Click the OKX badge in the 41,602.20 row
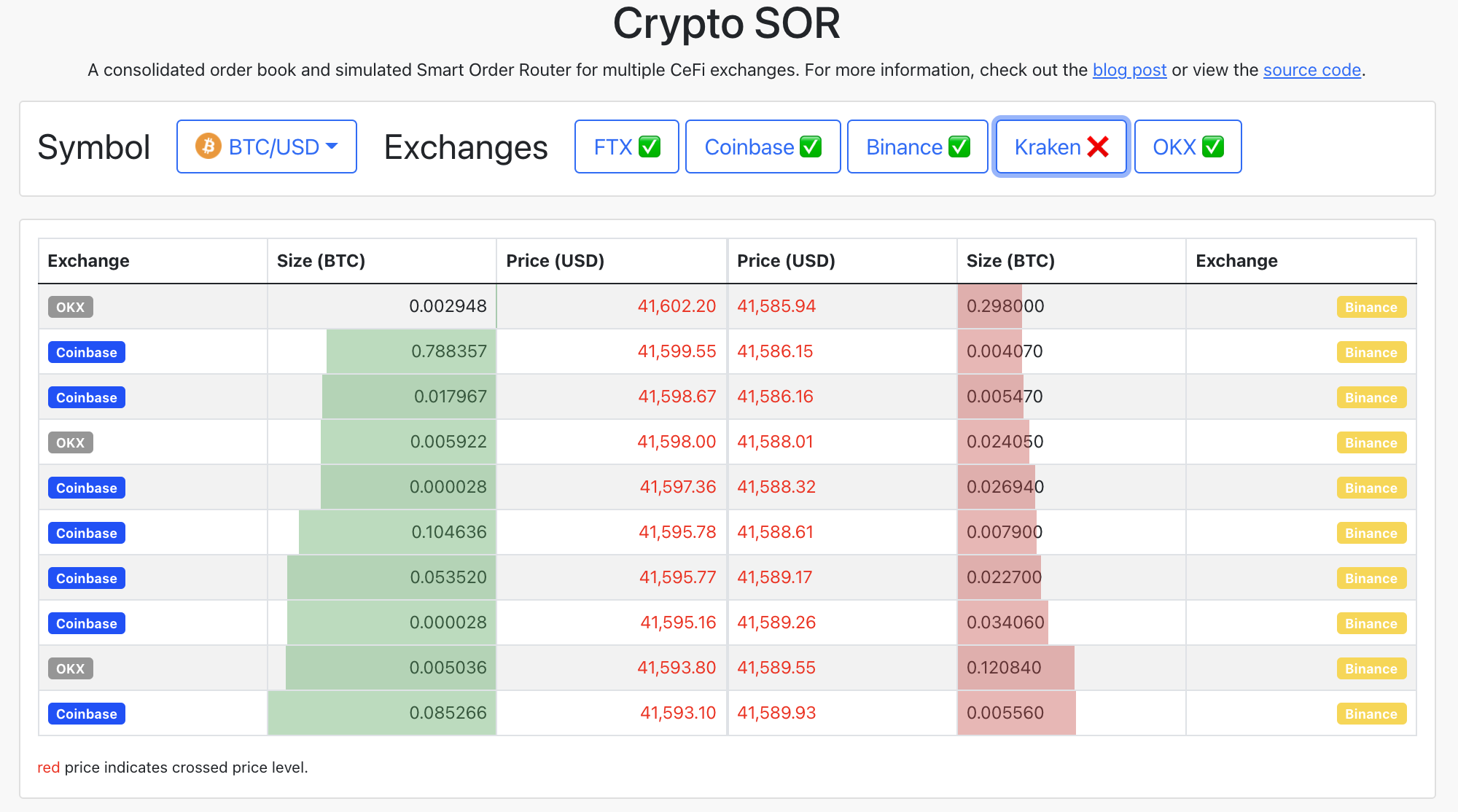 click(71, 307)
